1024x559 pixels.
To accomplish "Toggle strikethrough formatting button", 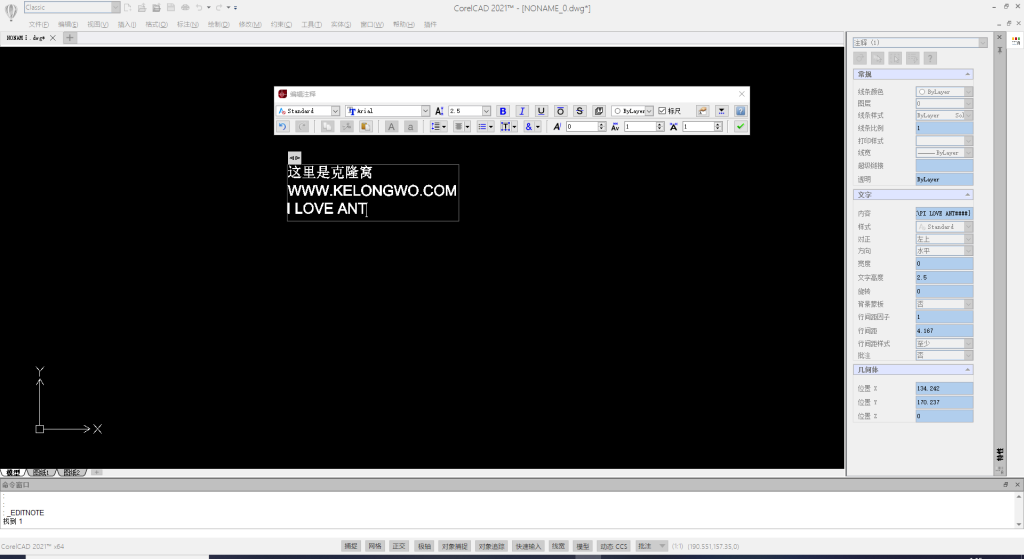I will (579, 111).
